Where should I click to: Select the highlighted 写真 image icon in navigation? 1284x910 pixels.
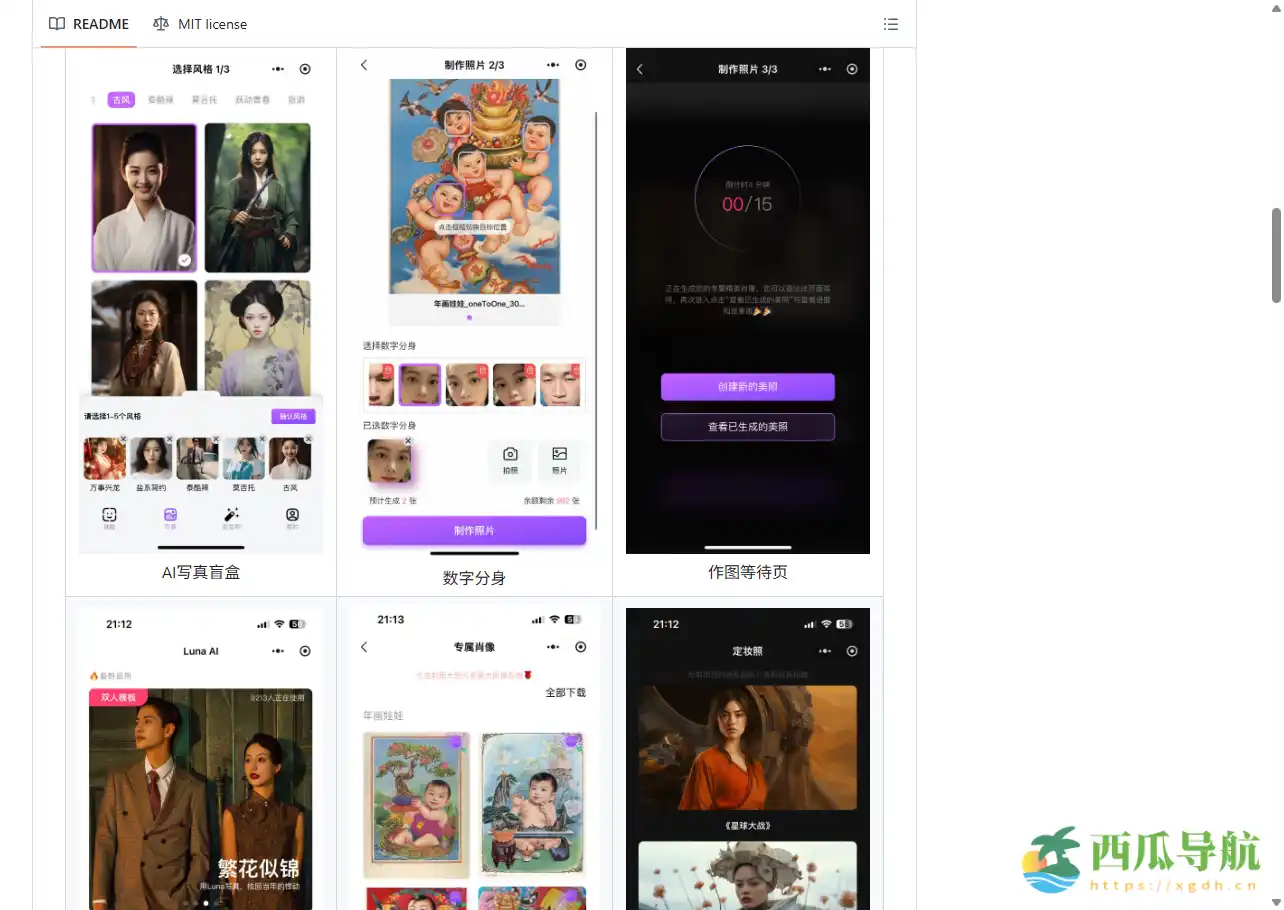[171, 514]
